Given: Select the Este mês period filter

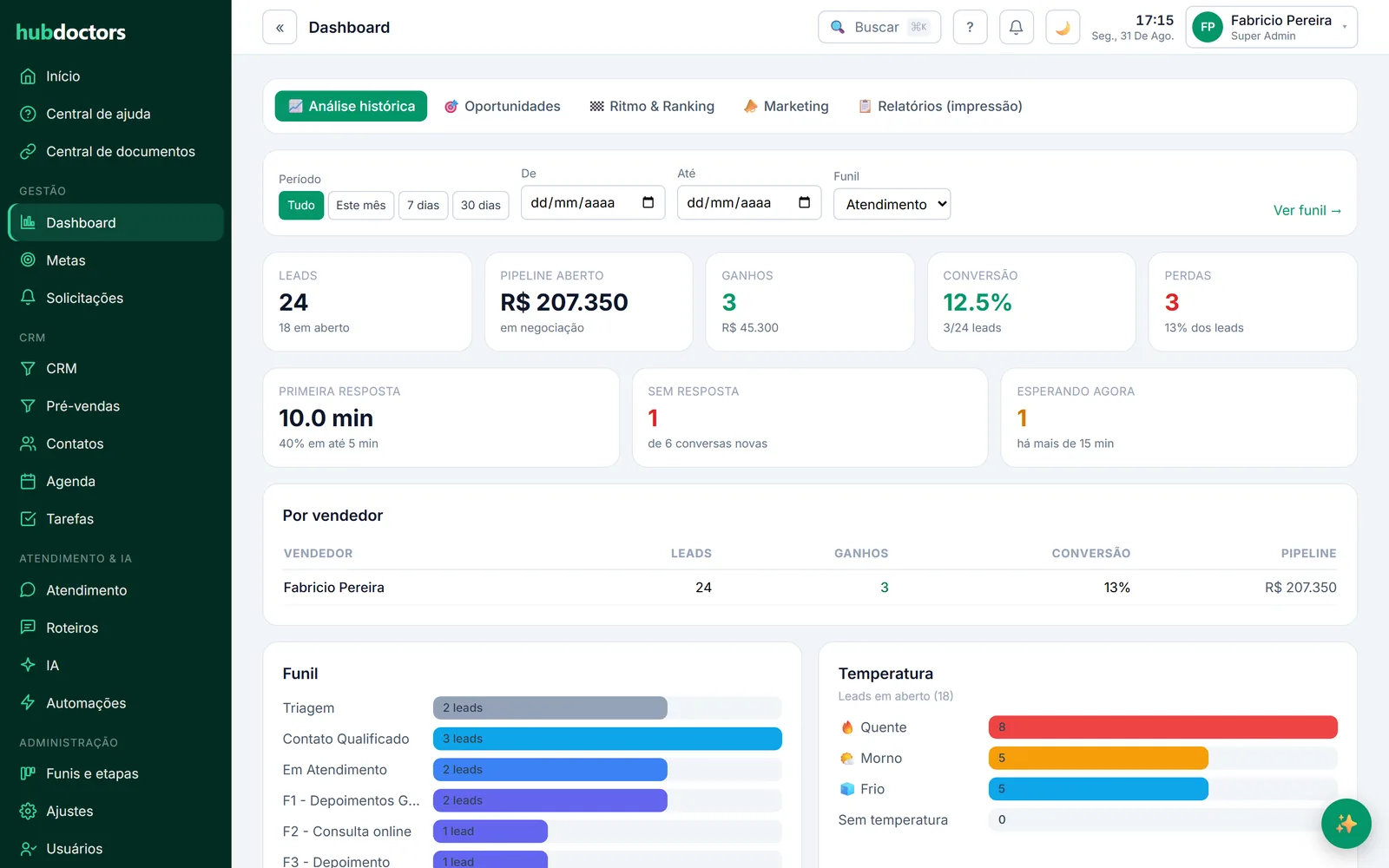Looking at the screenshot, I should 361,206.
